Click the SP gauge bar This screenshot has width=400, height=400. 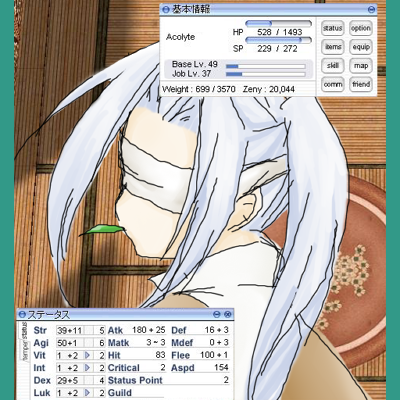coord(278,40)
